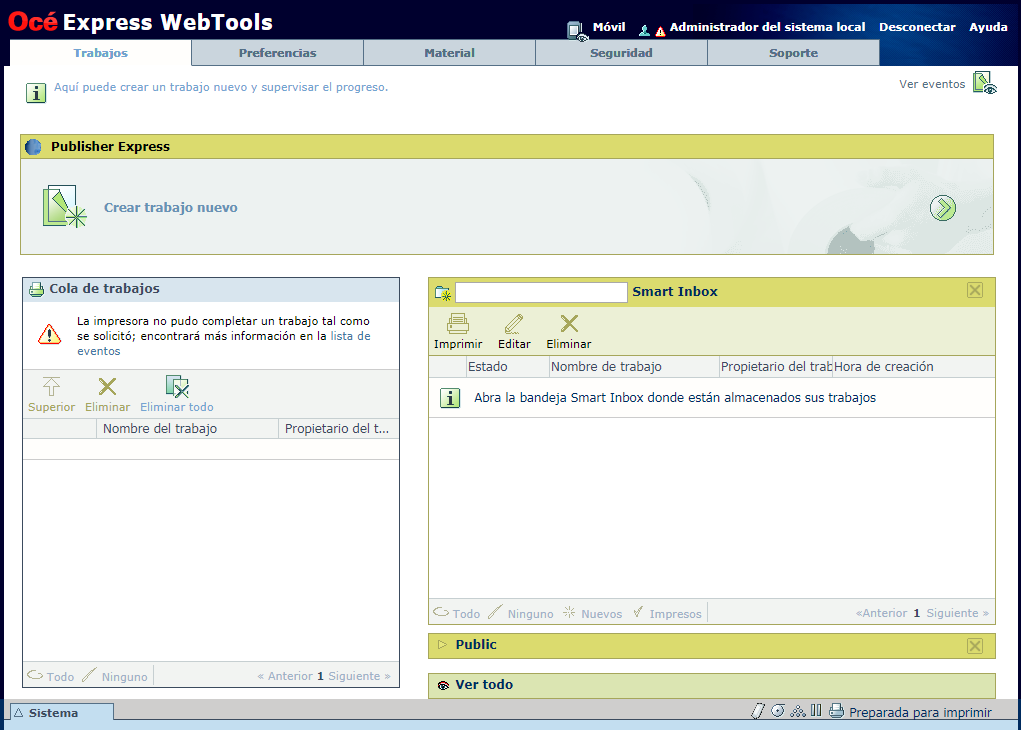
Task: Click the toner dots icon in status bar
Action: 798,711
